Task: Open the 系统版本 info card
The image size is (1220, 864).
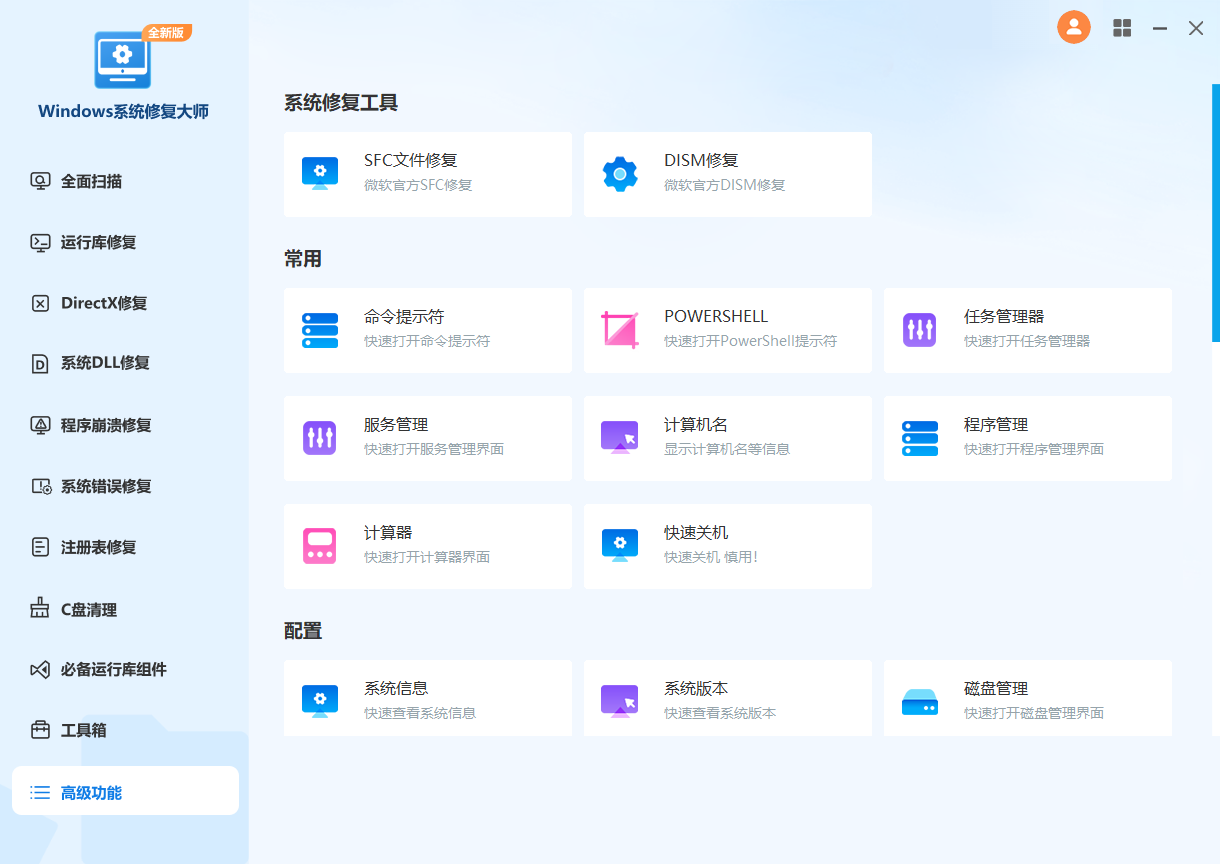Action: (x=728, y=699)
